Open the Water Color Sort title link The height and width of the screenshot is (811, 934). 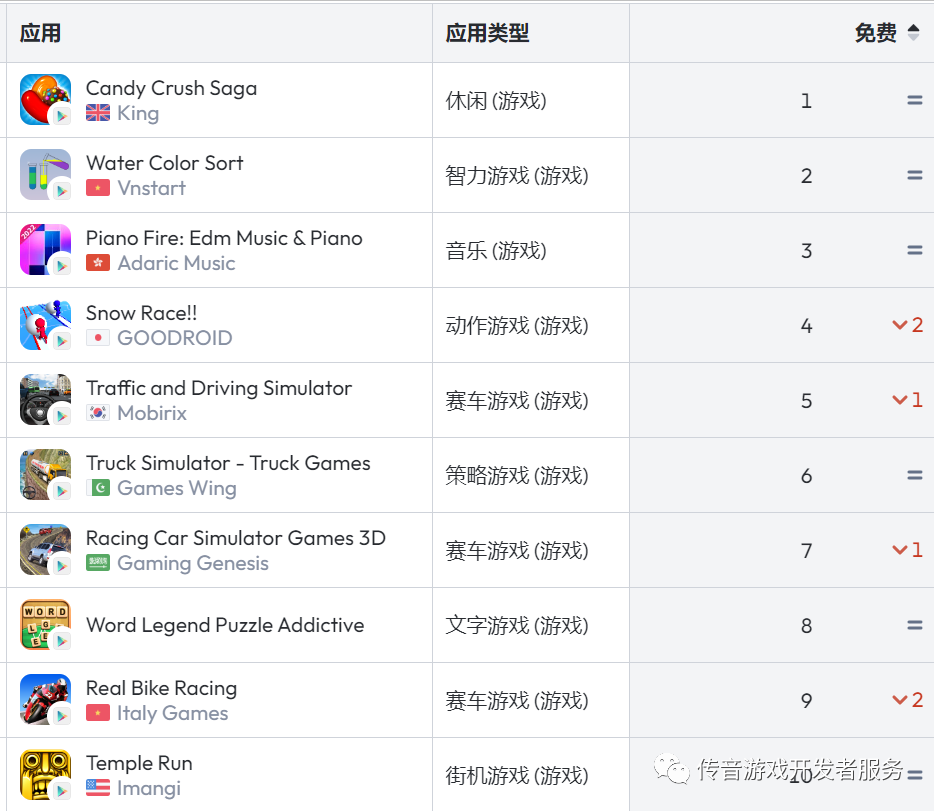[165, 163]
